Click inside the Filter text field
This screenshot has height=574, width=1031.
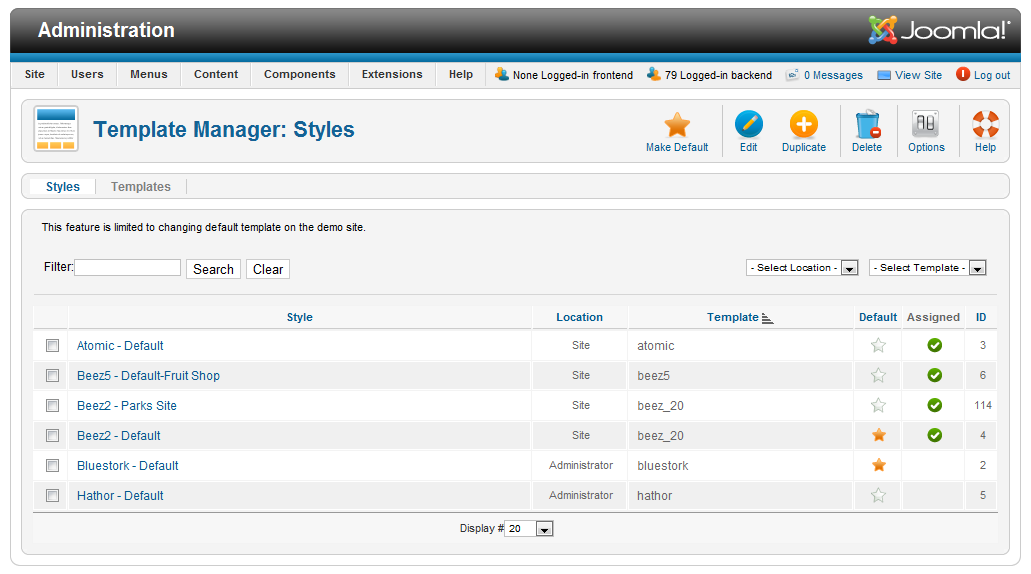click(127, 268)
